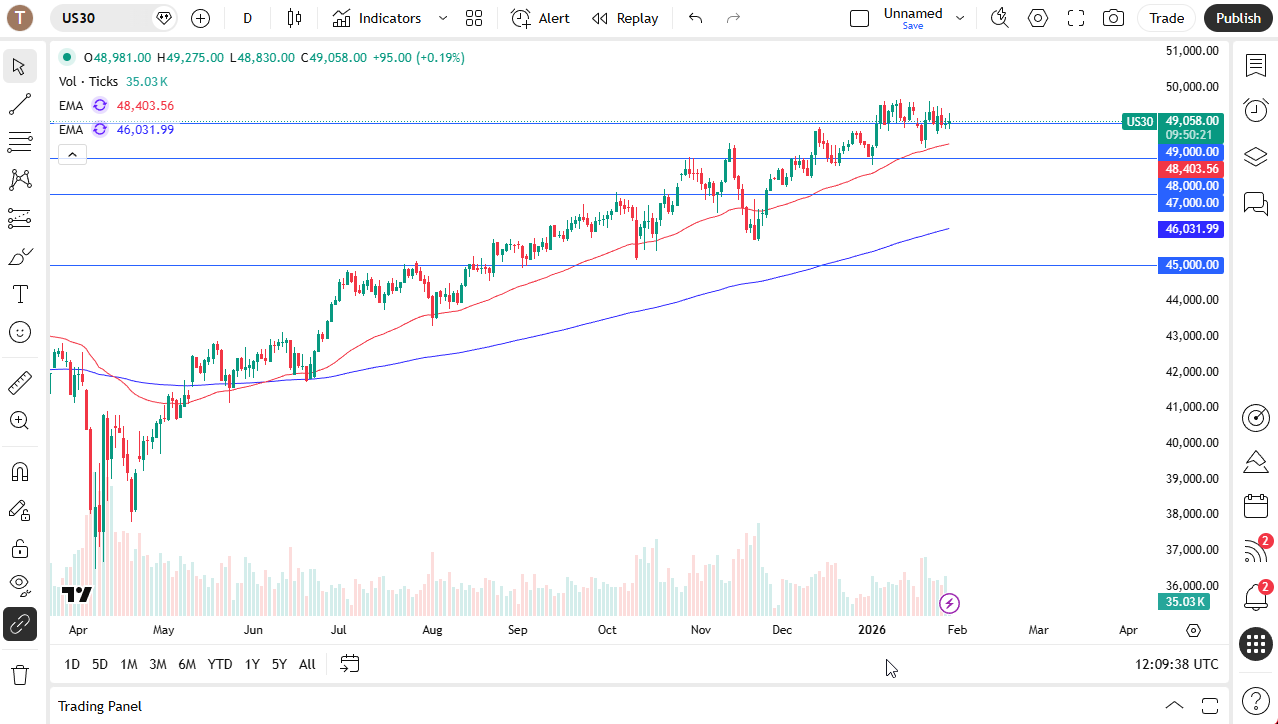Open the chats speech bubble panel

coord(1256,204)
